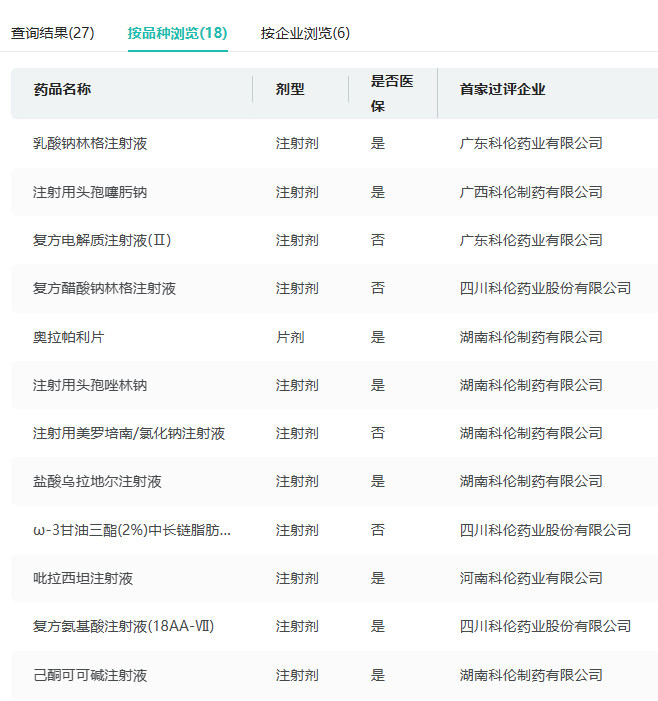
Task: Select the ω-3甘油三酯(2%)中长链脂肪... entry
Action: [x=132, y=530]
